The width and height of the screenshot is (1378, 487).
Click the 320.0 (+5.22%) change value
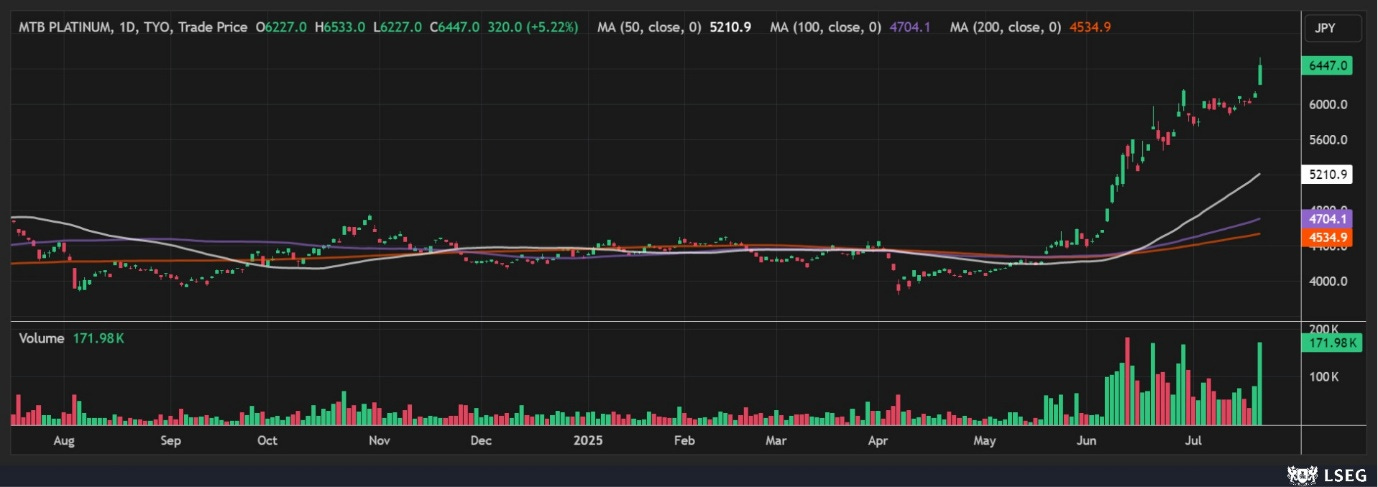tap(533, 28)
